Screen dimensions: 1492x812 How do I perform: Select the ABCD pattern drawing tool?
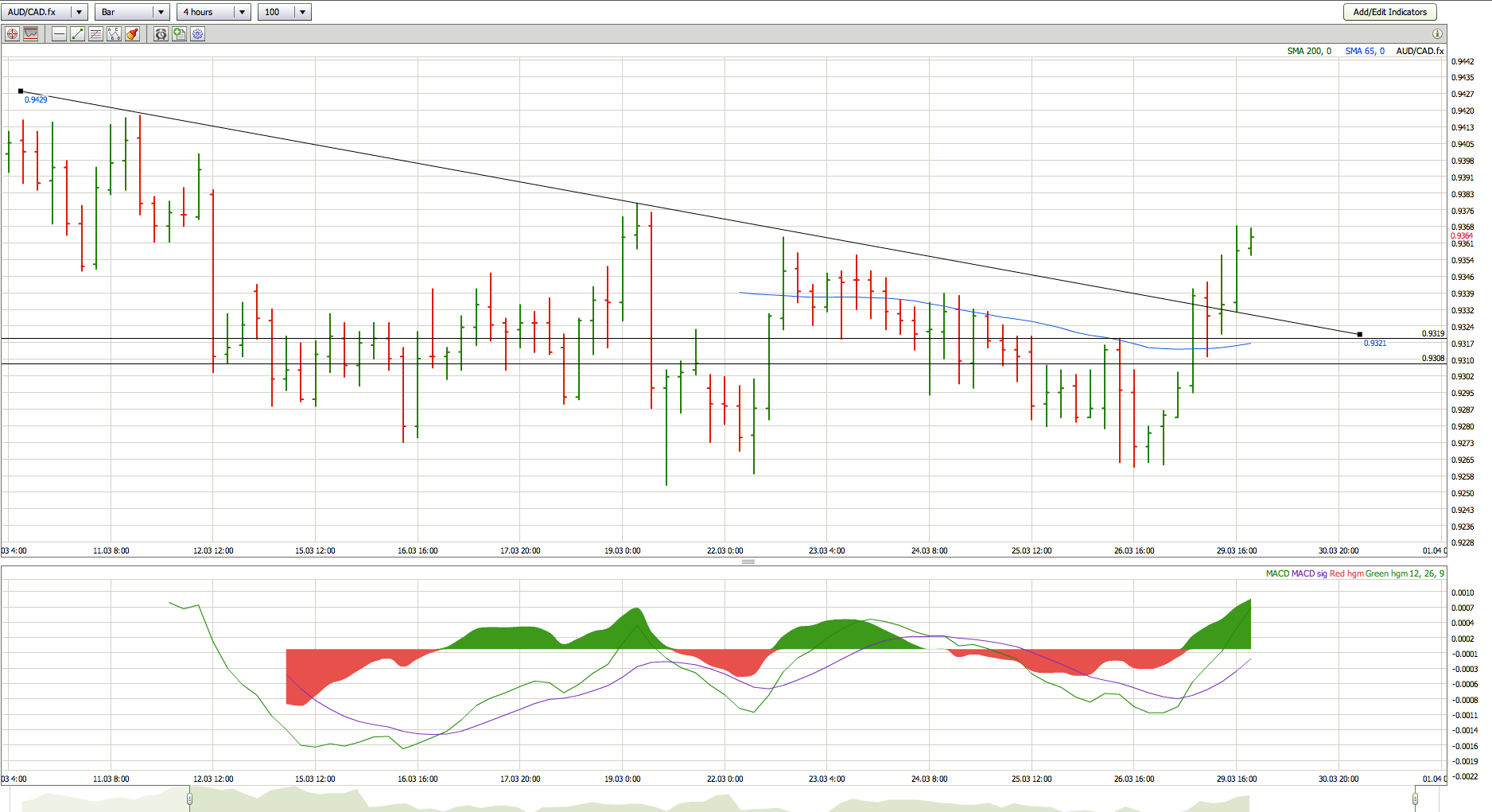[114, 34]
